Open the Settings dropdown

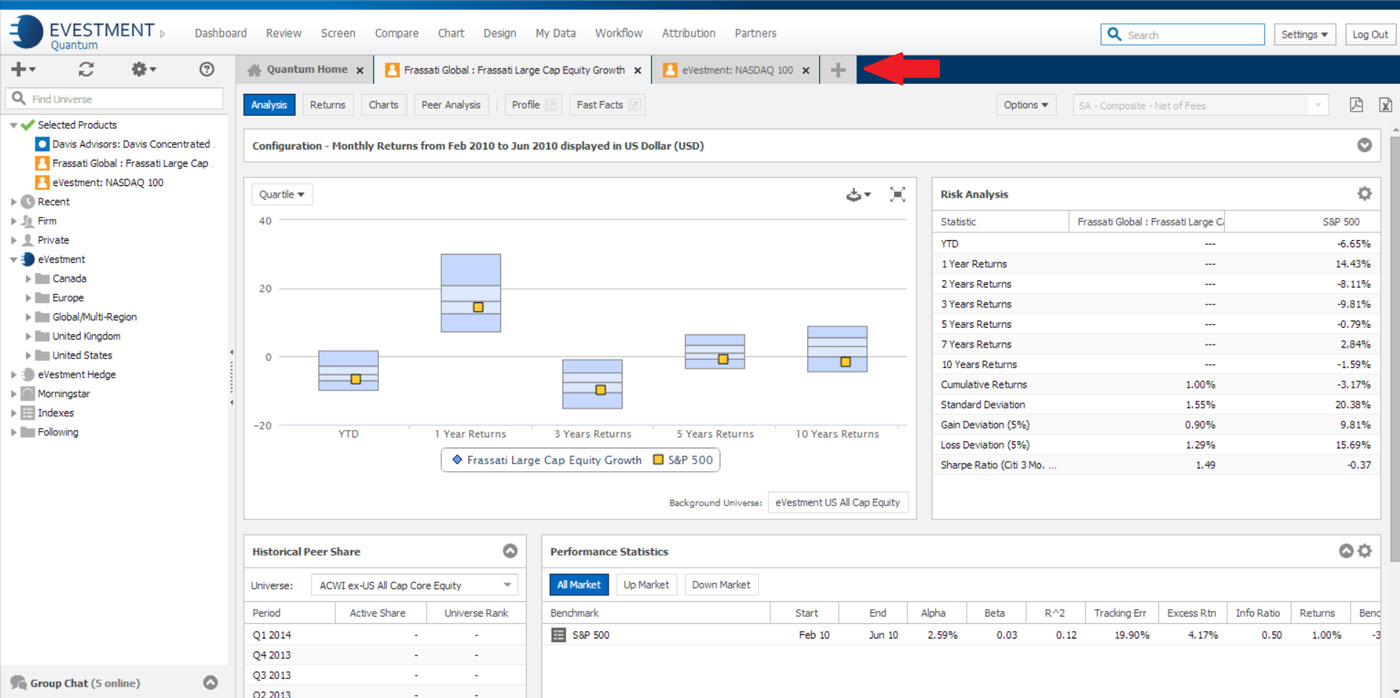tap(1306, 34)
